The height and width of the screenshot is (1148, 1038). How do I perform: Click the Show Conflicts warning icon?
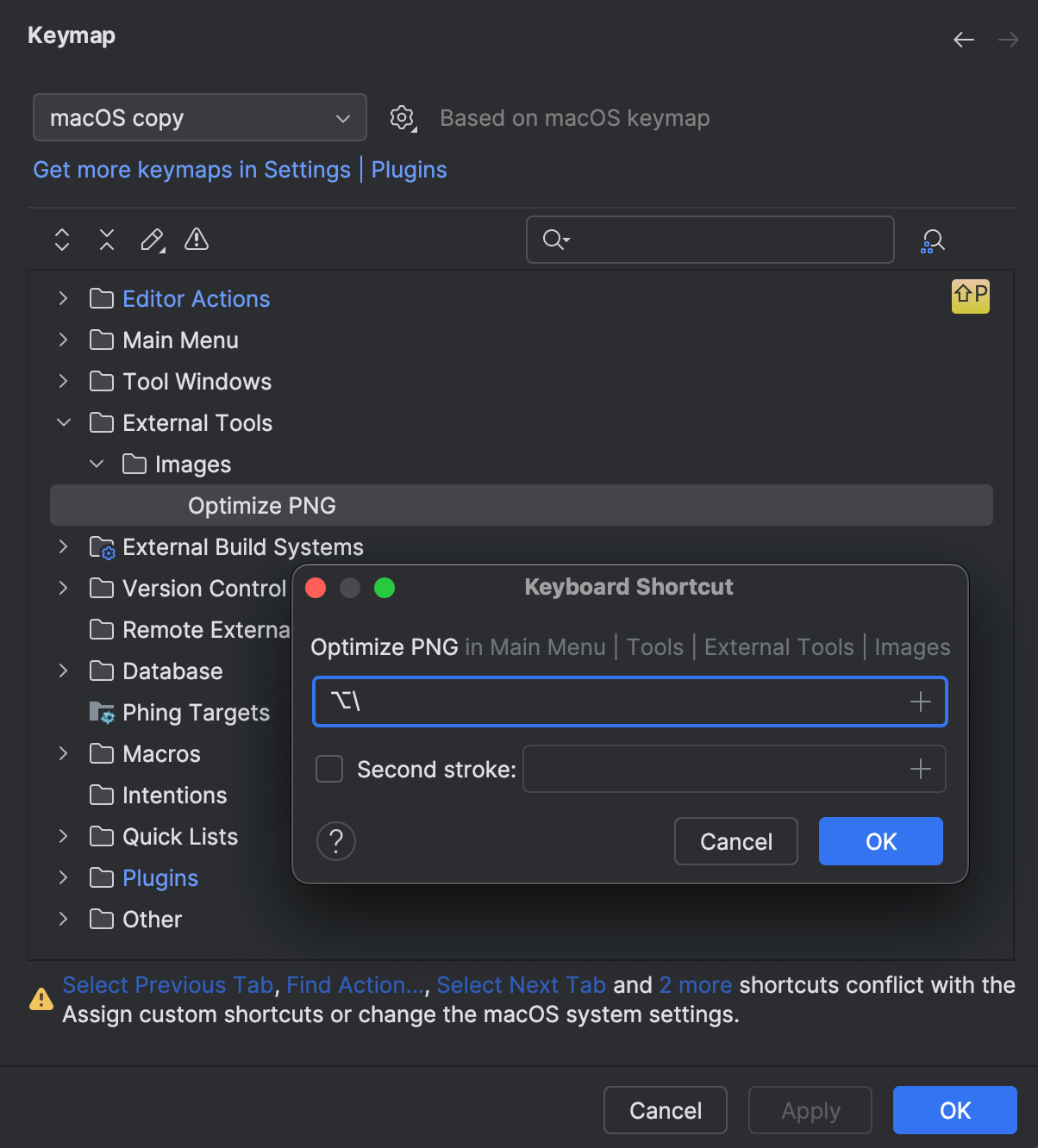pyautogui.click(x=197, y=239)
